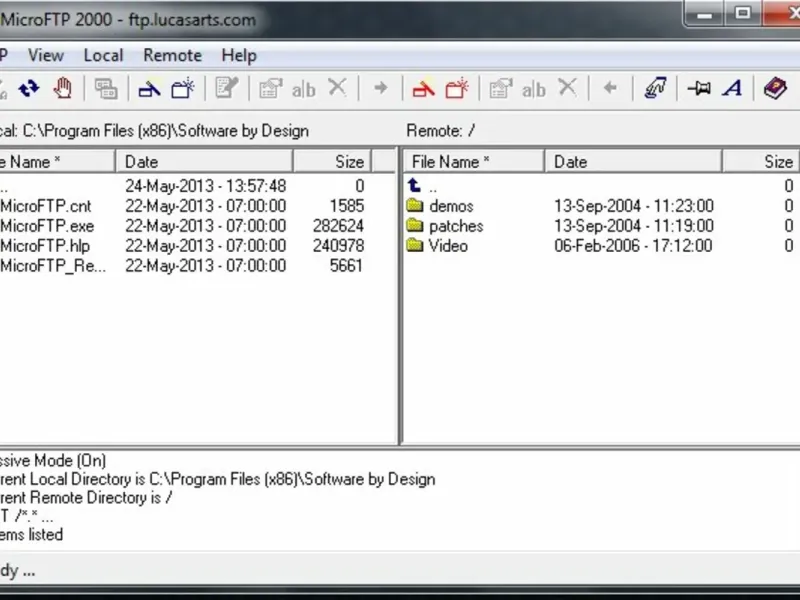The width and height of the screenshot is (800, 600).
Task: Click the remote date 06-Feb-2006 - 17:12:00
Action: coord(633,246)
